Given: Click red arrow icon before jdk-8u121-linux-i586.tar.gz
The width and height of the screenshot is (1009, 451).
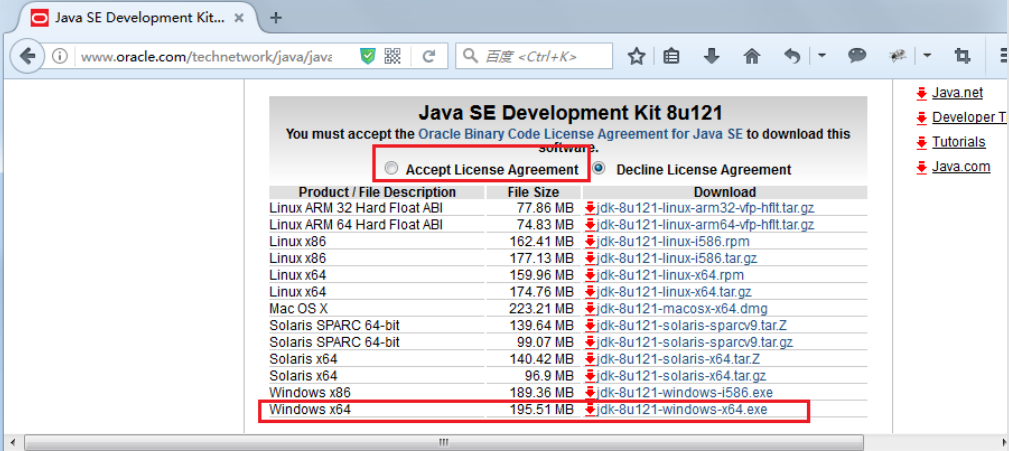Looking at the screenshot, I should click(x=590, y=259).
